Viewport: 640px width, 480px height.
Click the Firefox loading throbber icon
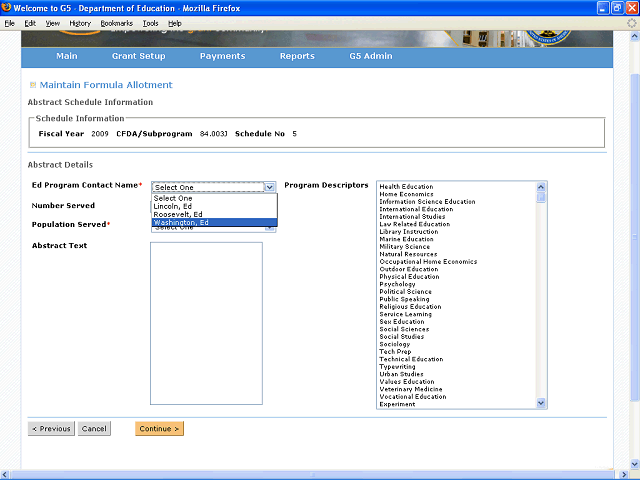point(631,23)
